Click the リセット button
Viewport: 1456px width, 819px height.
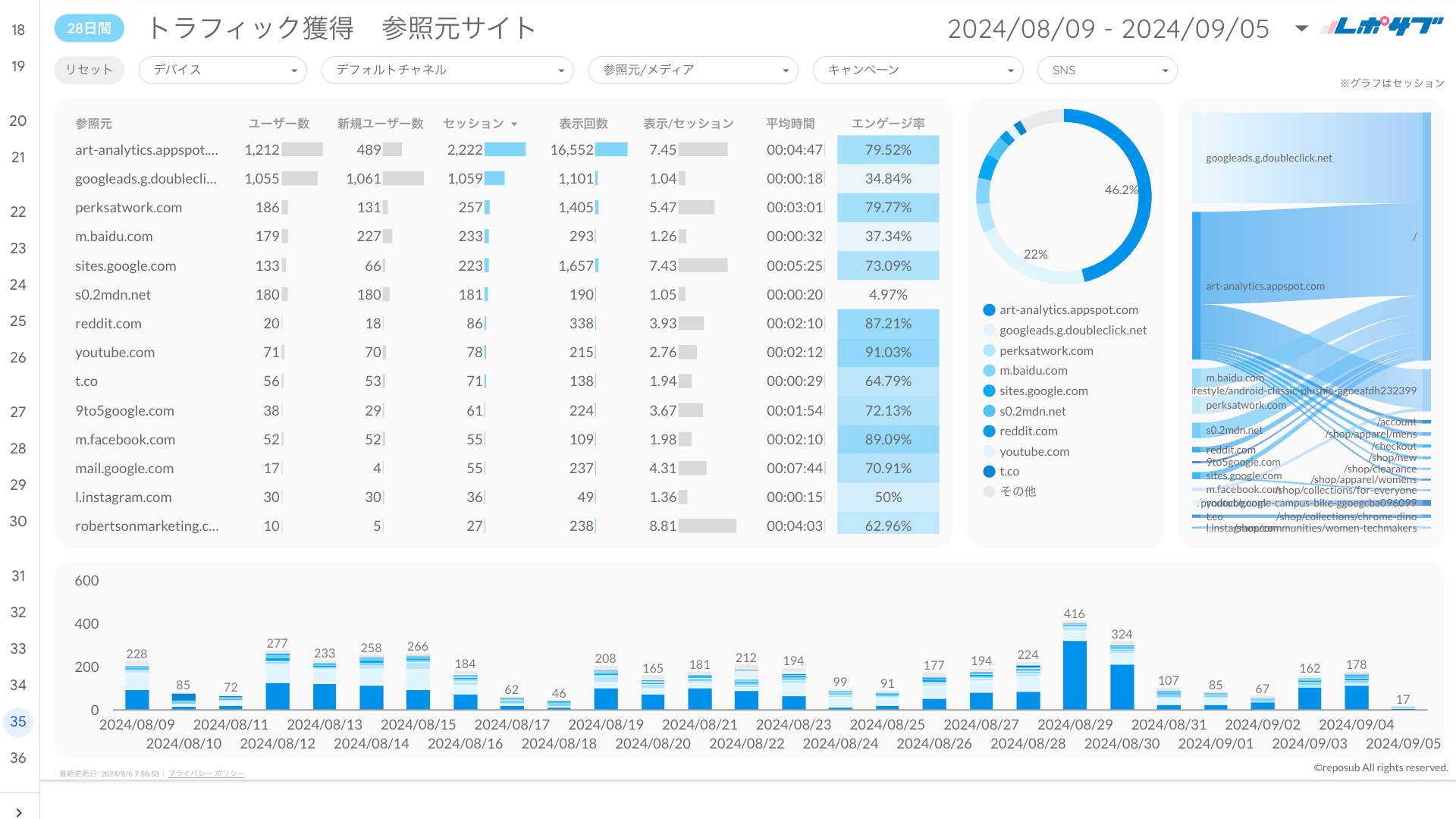click(x=89, y=70)
